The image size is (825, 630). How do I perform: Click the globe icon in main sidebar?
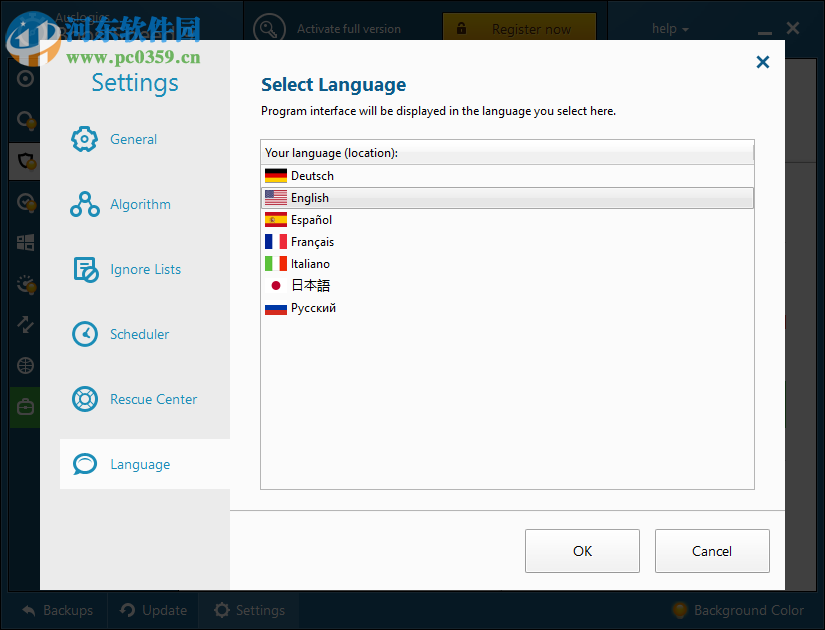click(x=25, y=365)
